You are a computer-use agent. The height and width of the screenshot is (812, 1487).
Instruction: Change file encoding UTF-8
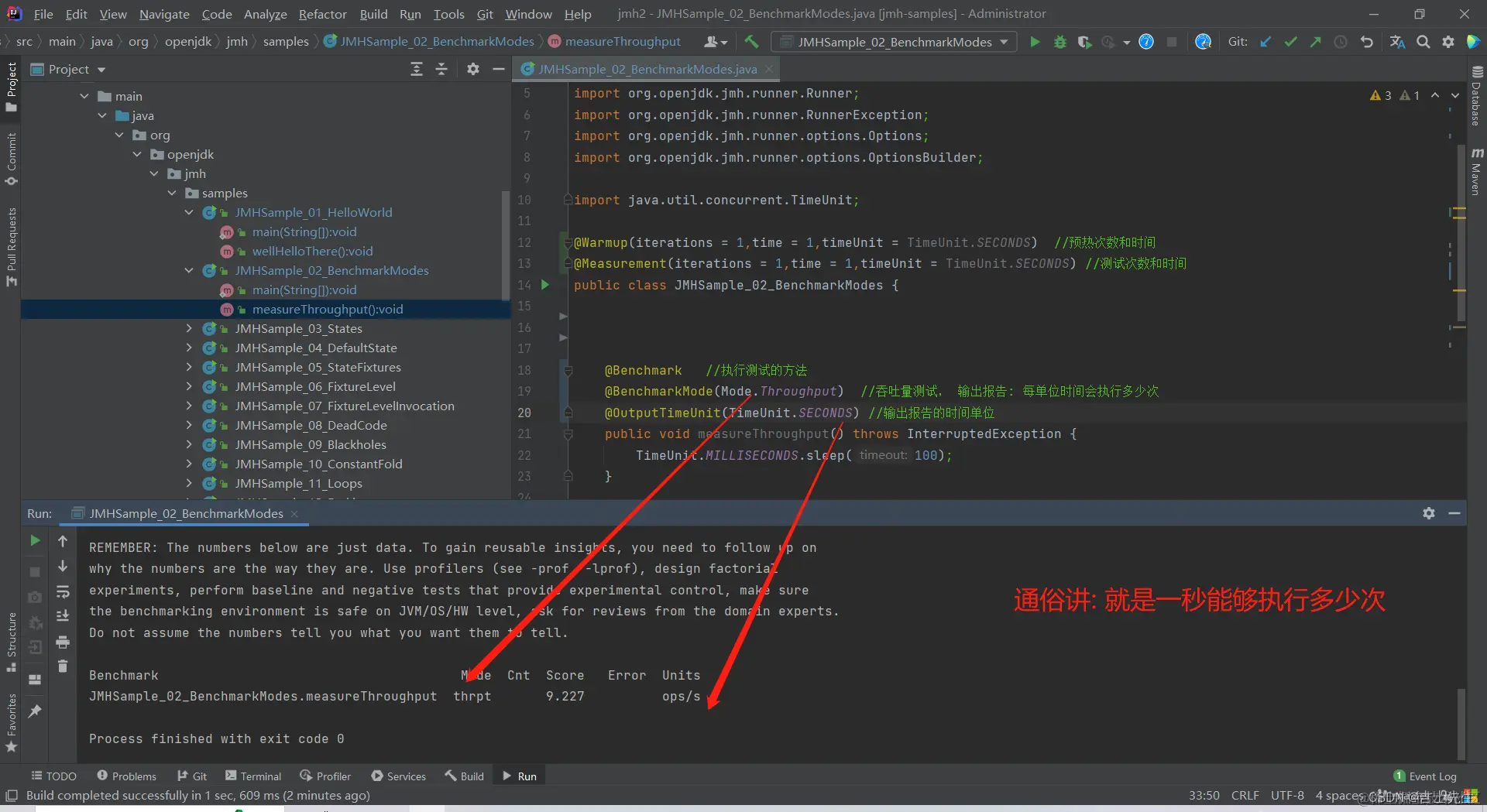coord(1287,795)
